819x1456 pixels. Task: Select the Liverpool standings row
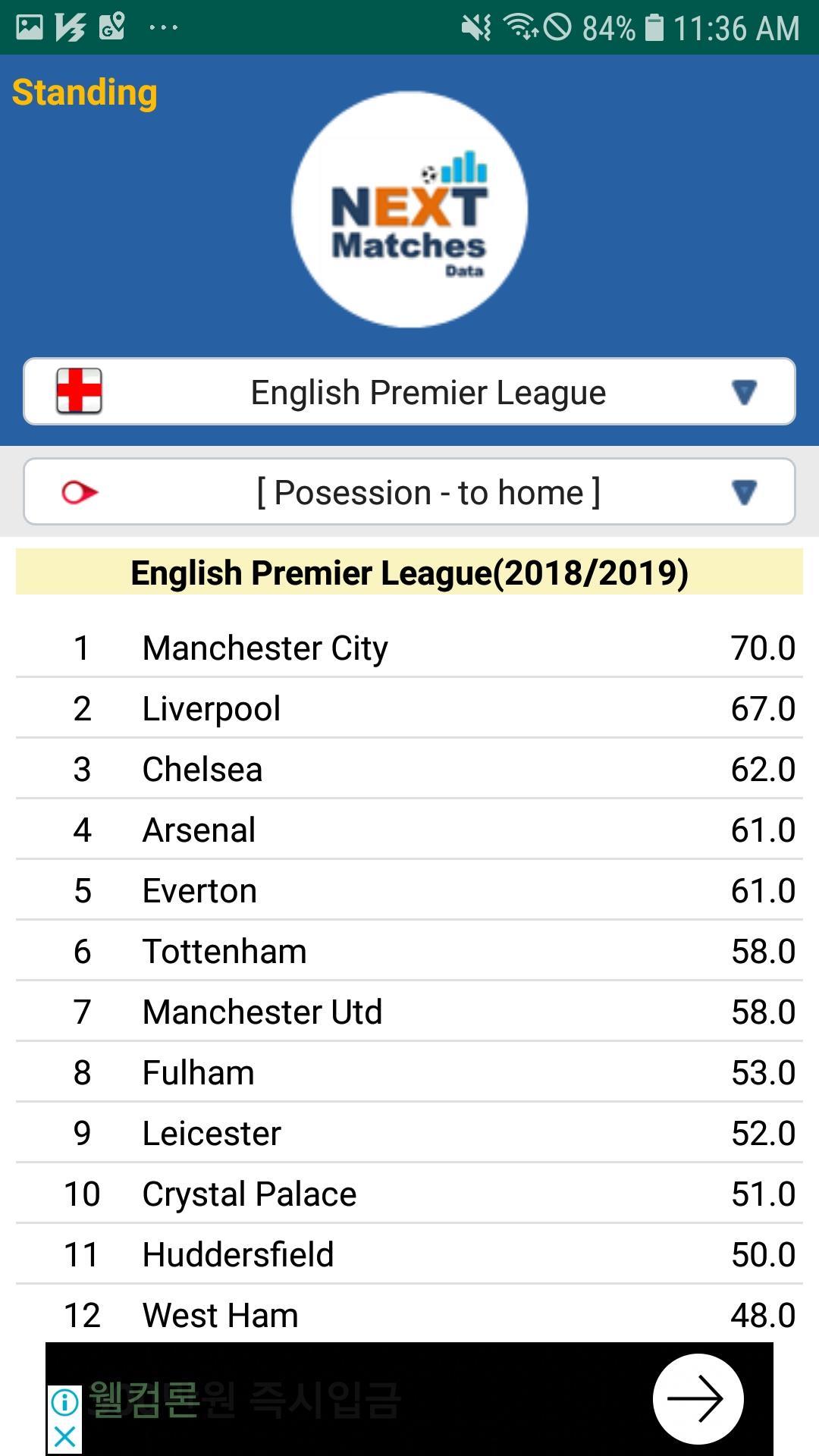tap(409, 709)
